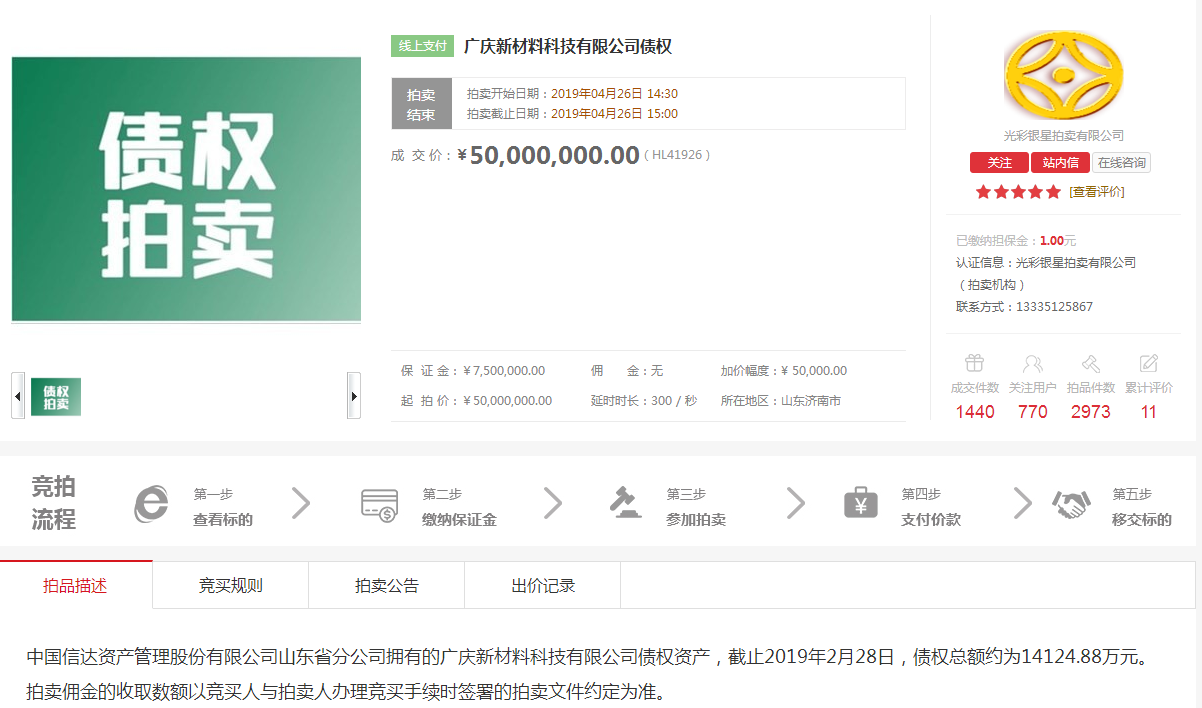
Task: Switch to 竞买规则 tab
Action: tap(231, 585)
